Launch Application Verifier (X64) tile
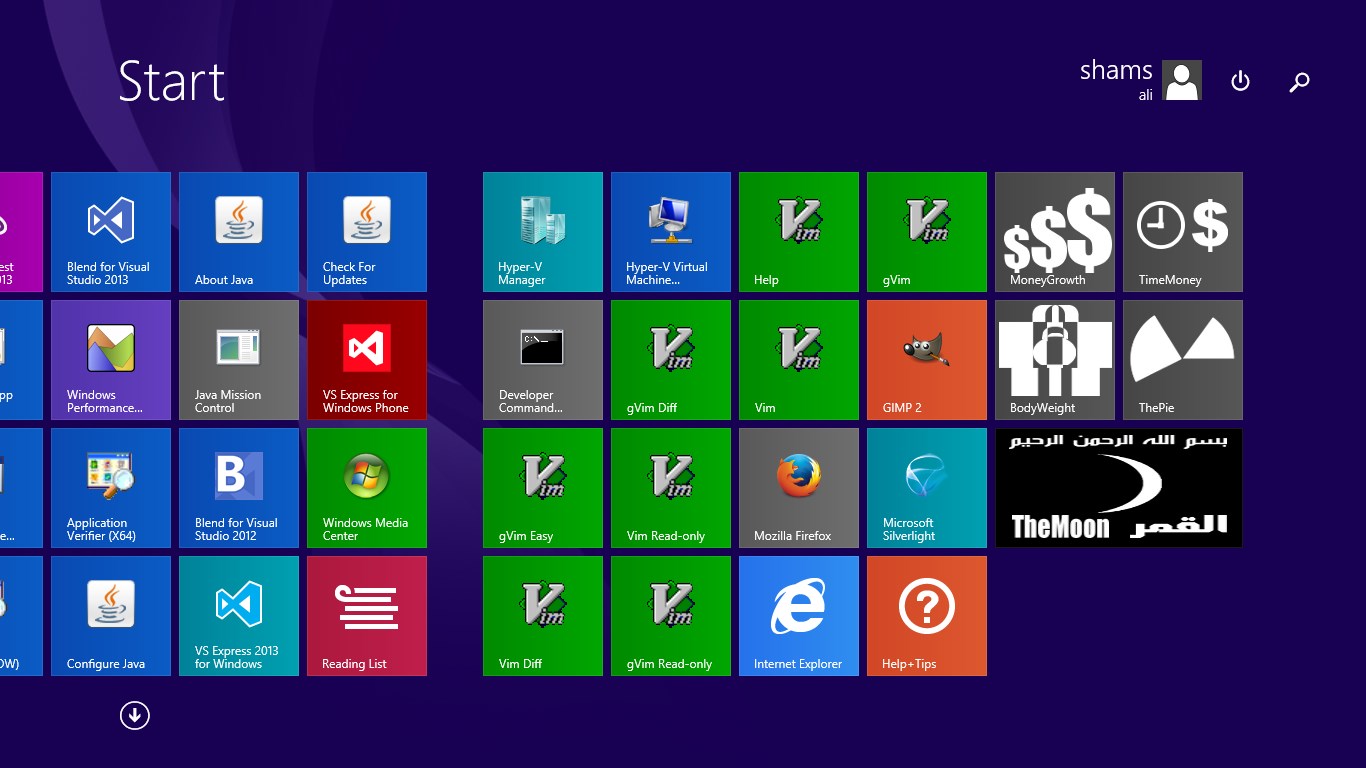Viewport: 1366px width, 768px height. click(x=111, y=488)
